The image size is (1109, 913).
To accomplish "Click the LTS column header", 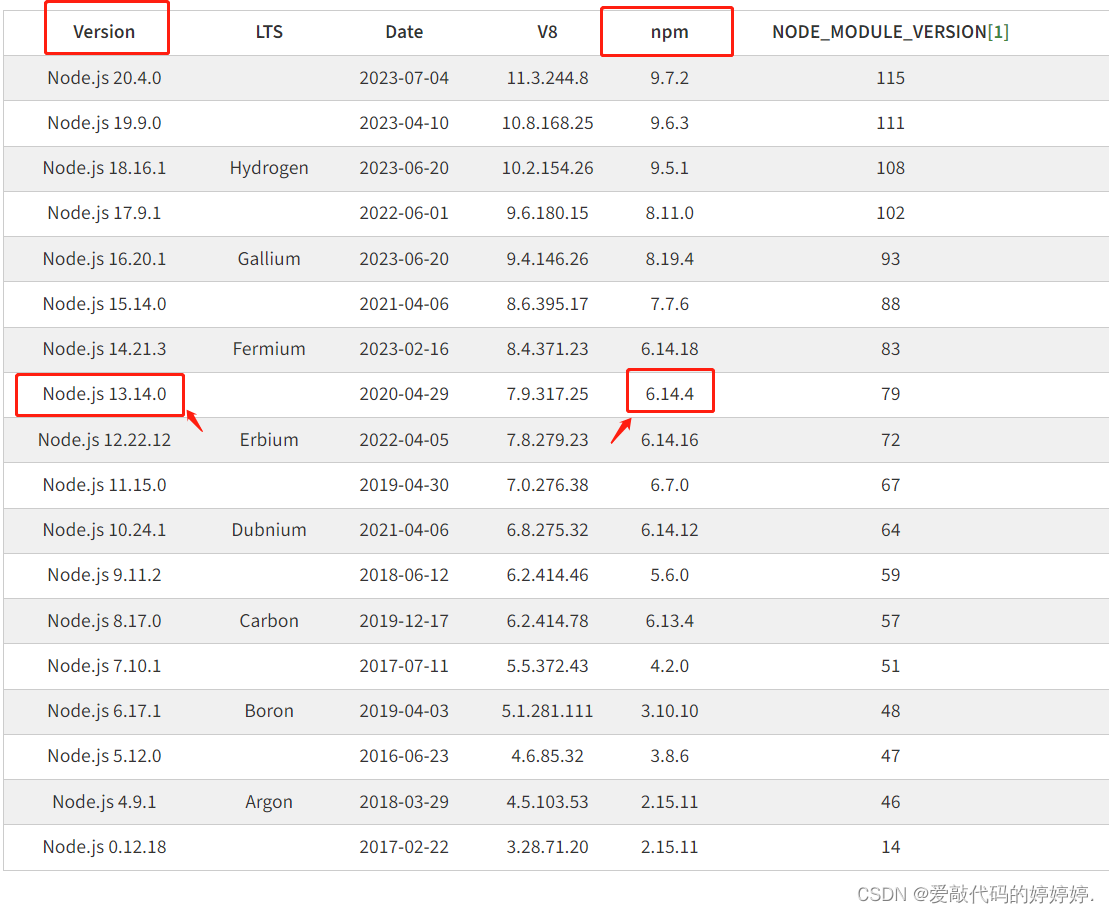I will [269, 32].
